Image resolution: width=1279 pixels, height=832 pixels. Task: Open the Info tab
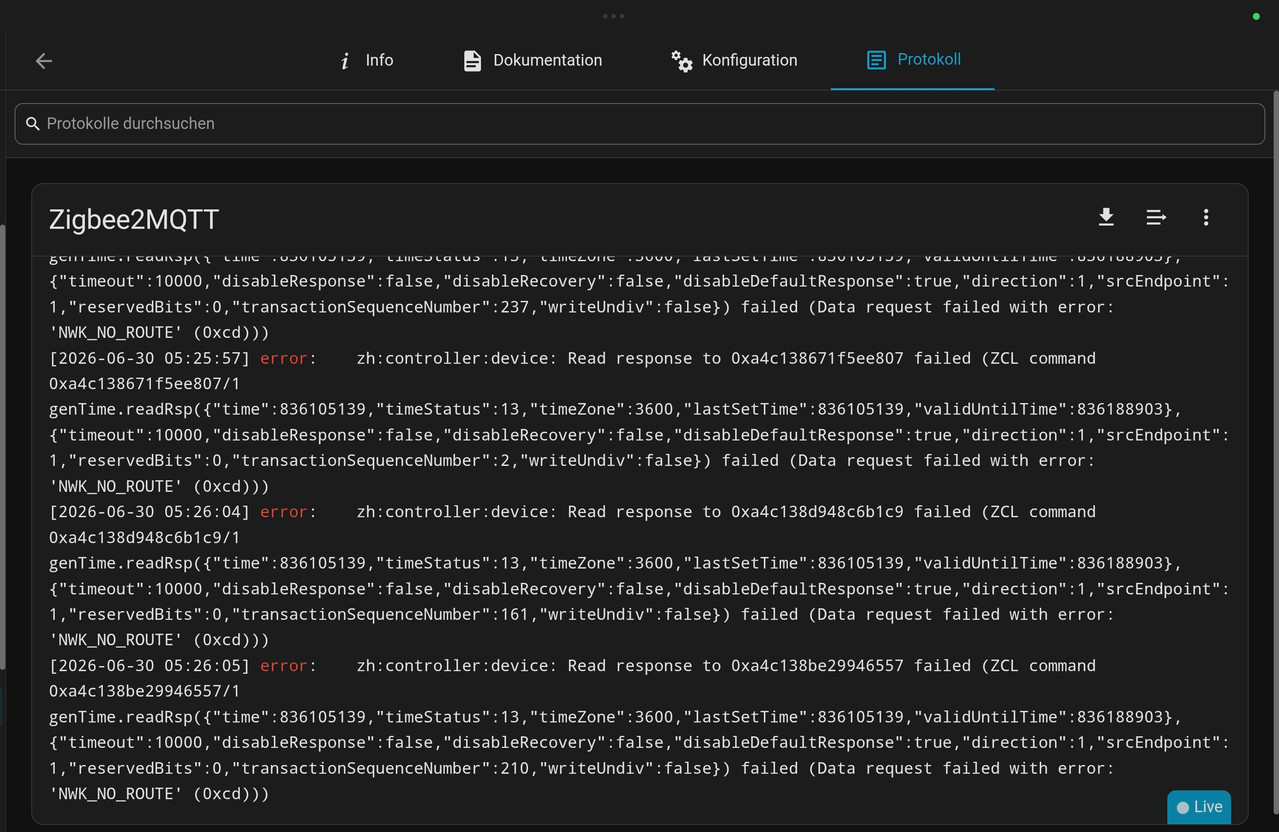click(366, 60)
